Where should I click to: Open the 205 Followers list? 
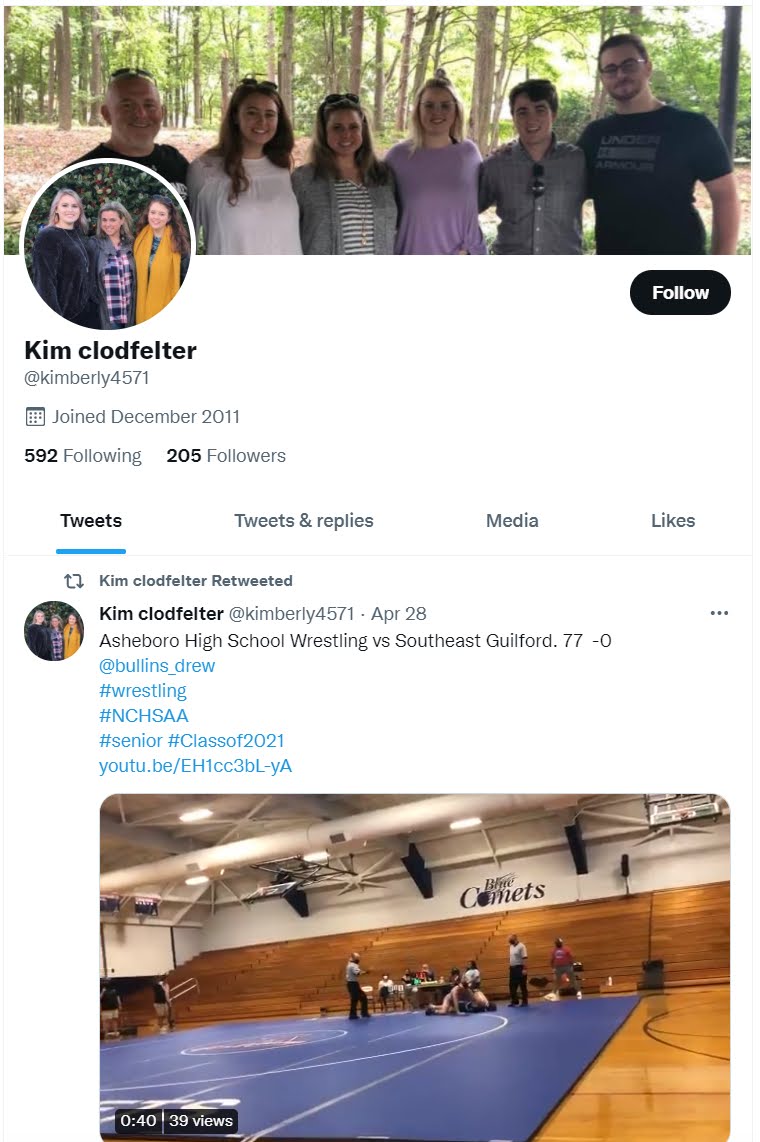point(226,456)
